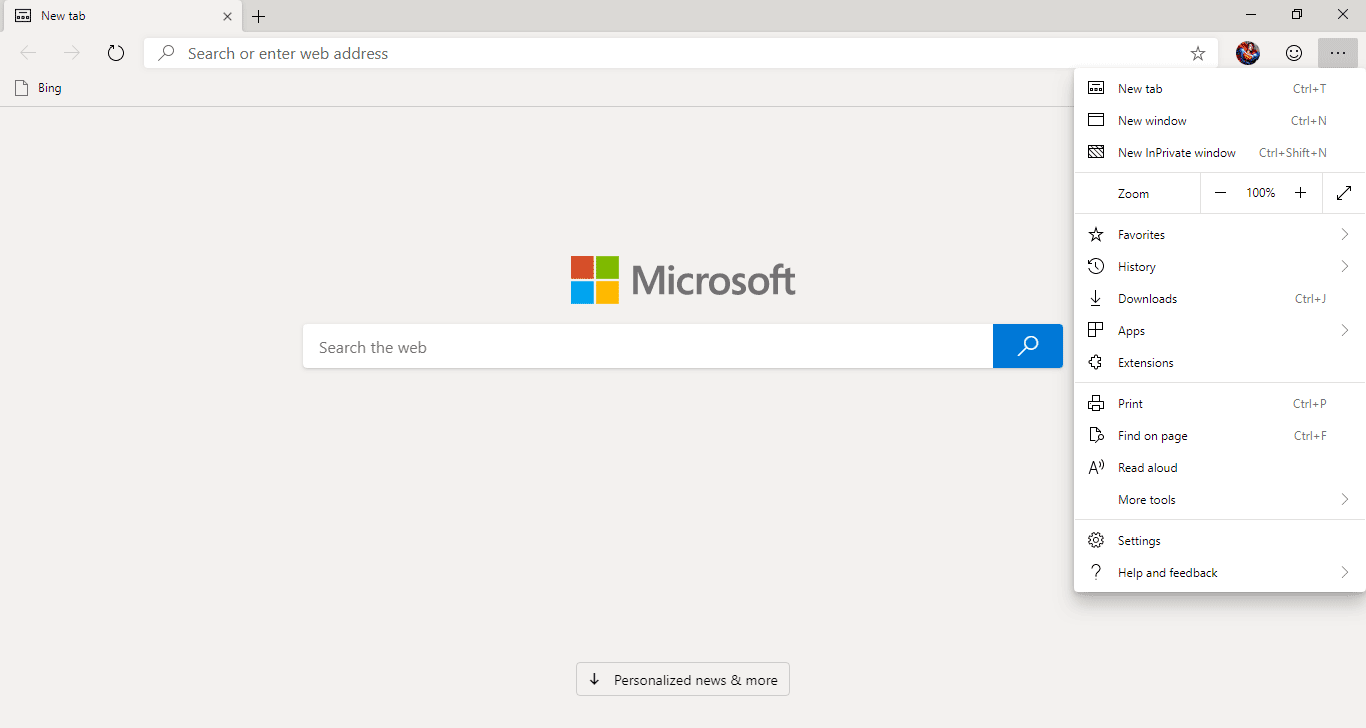
Task: Choose New InPrivate window
Action: [x=1219, y=152]
